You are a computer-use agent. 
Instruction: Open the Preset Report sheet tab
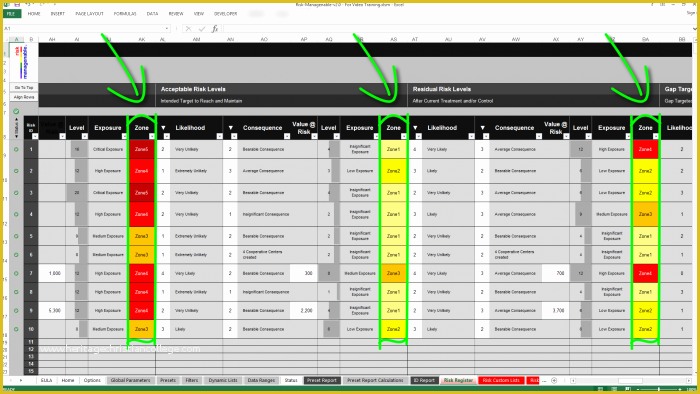(322, 381)
